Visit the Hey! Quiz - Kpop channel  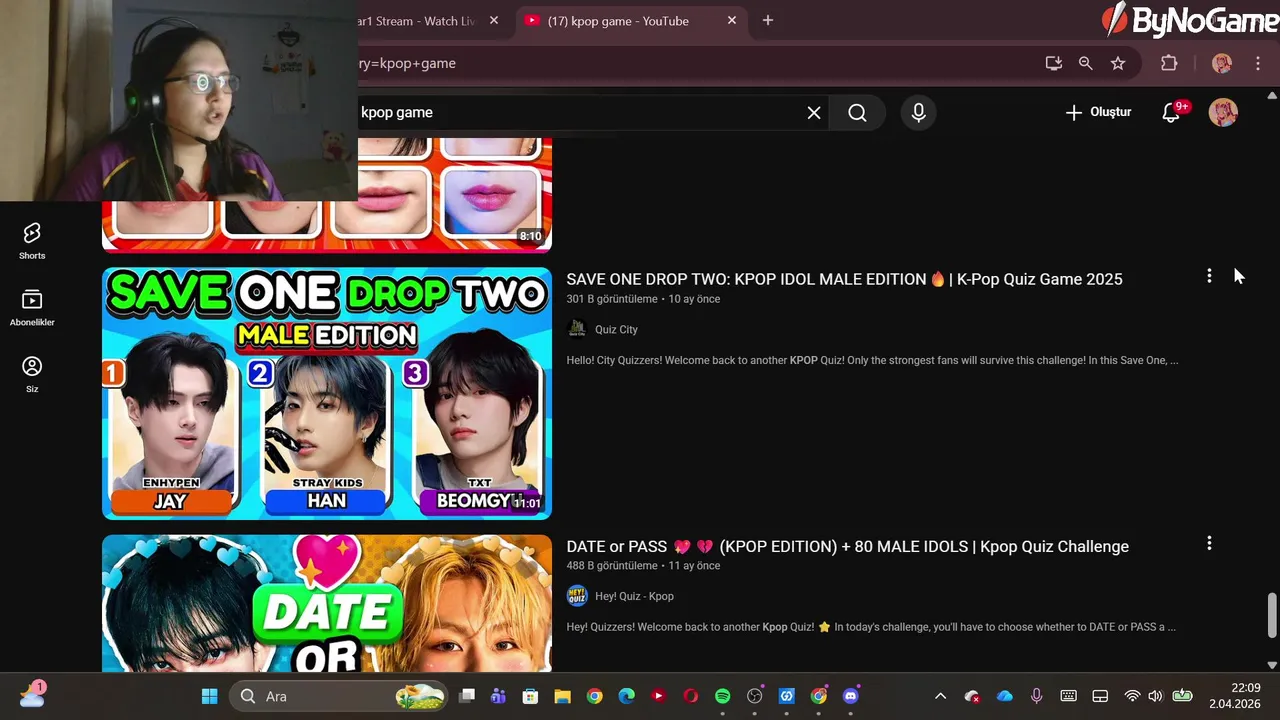coord(634,596)
